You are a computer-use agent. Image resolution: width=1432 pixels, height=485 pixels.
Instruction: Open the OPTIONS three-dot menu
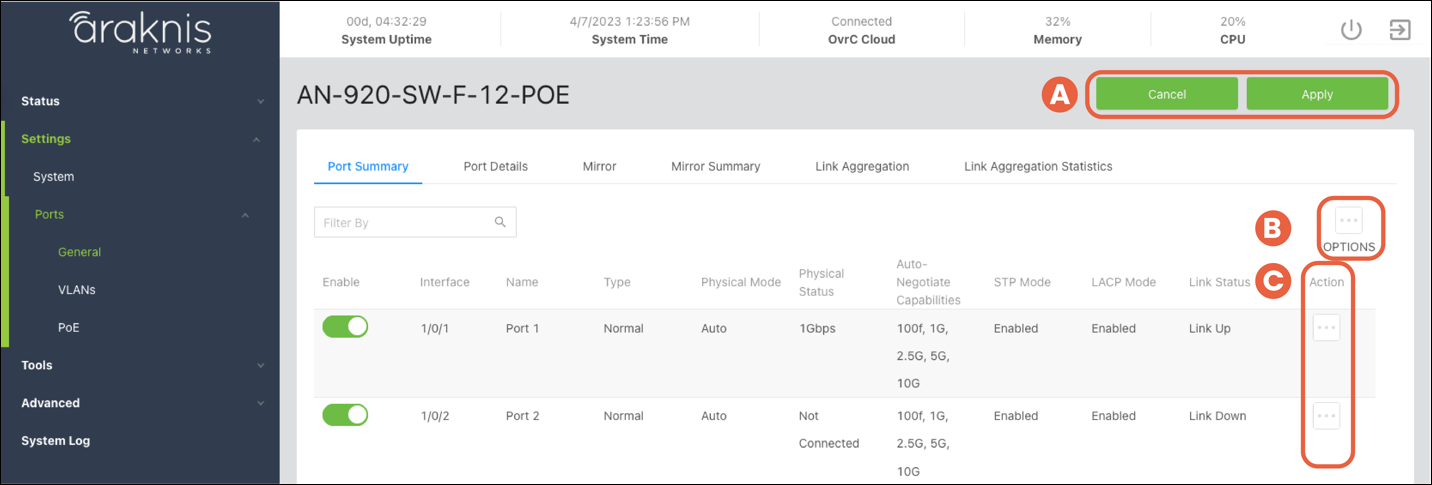(x=1348, y=219)
